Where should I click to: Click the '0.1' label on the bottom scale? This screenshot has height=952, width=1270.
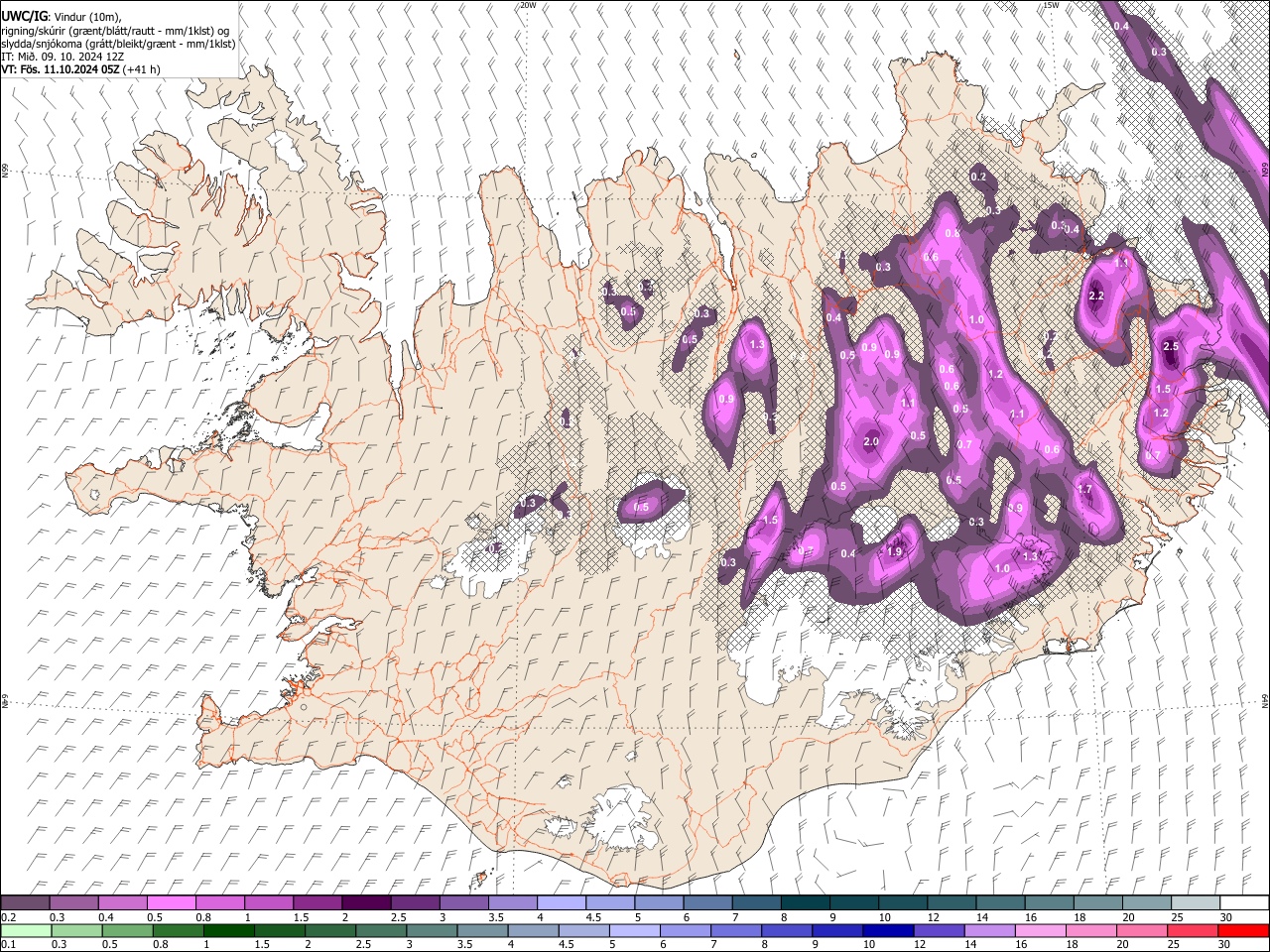pyautogui.click(x=9, y=945)
